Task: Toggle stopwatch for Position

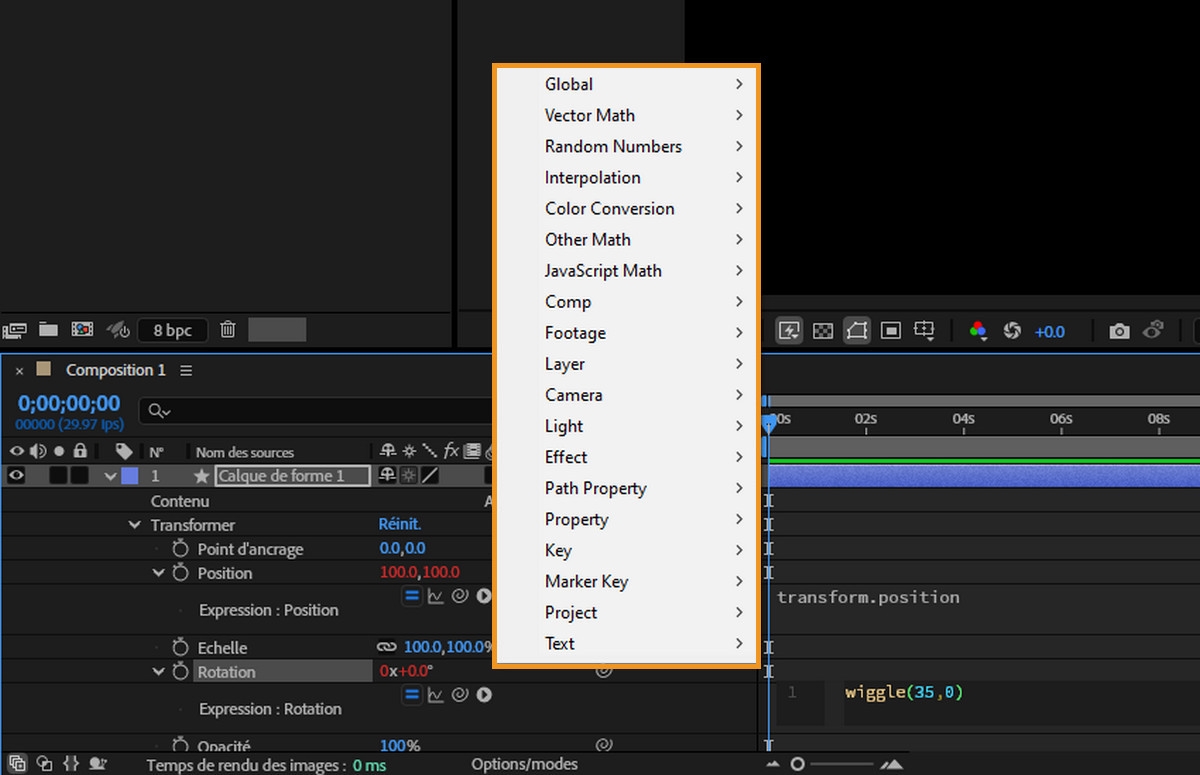Action: 180,573
